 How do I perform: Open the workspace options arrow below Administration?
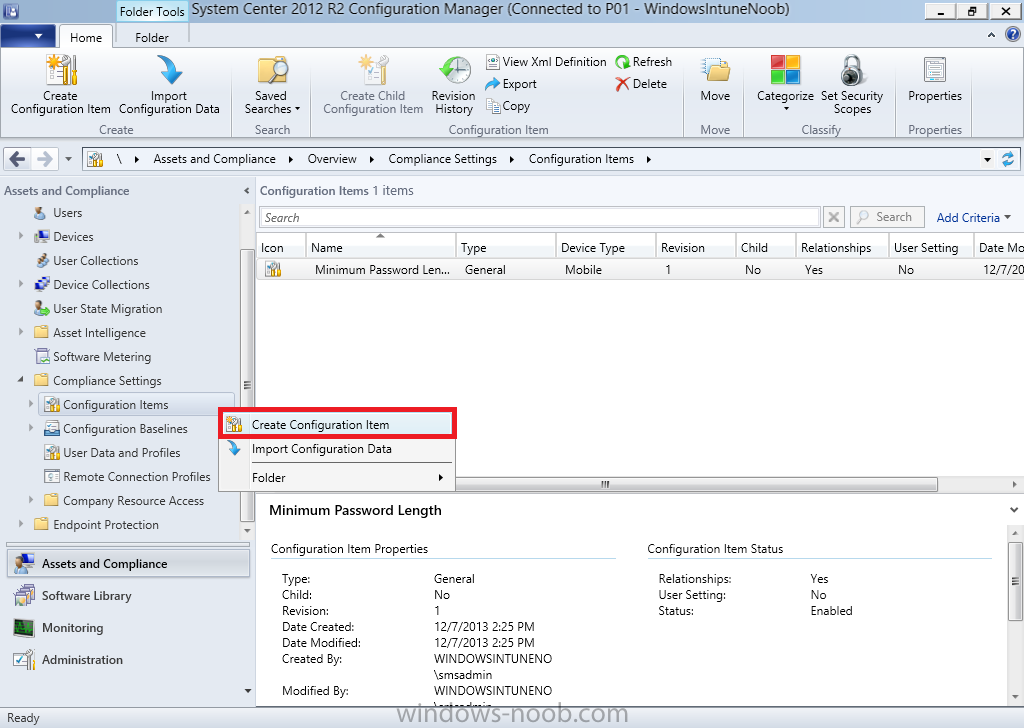248,691
